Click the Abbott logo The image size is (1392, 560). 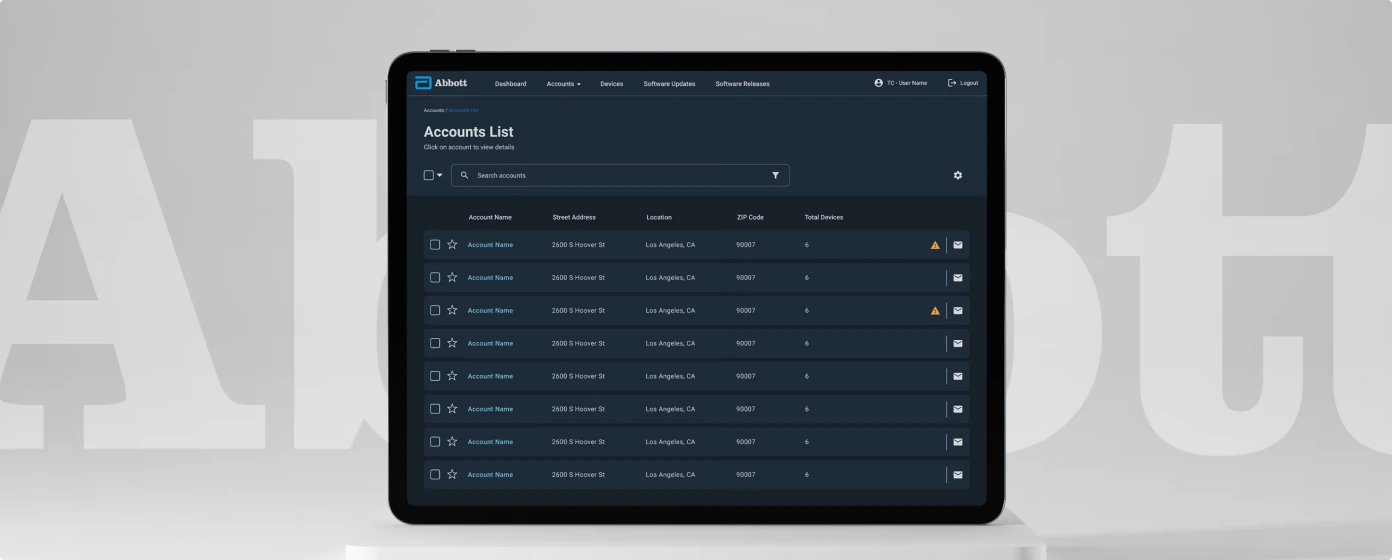point(441,83)
